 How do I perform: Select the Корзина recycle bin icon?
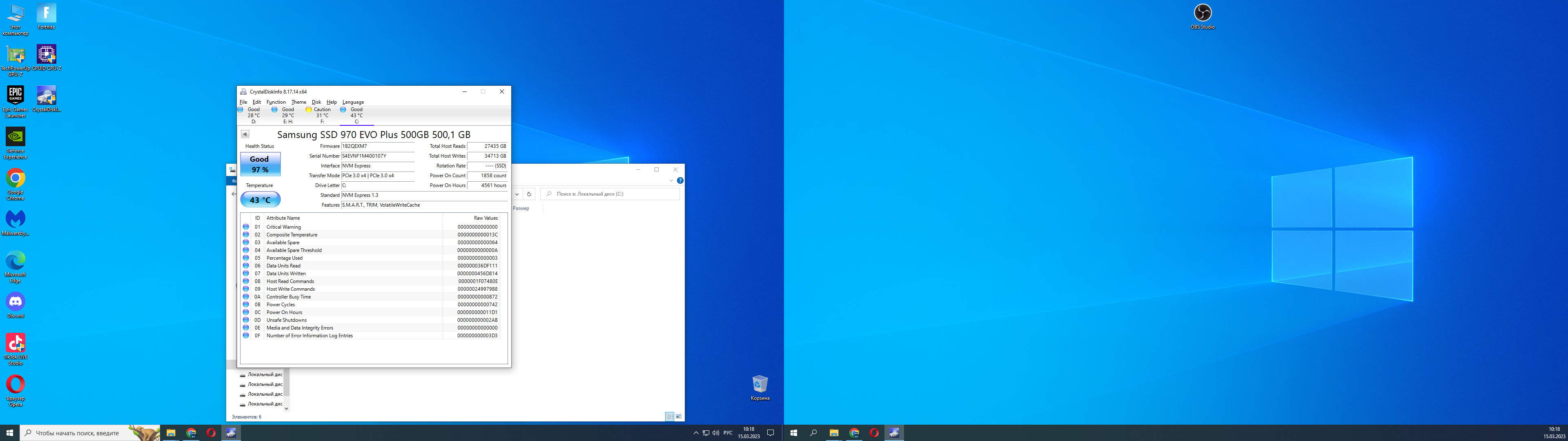pyautogui.click(x=759, y=388)
